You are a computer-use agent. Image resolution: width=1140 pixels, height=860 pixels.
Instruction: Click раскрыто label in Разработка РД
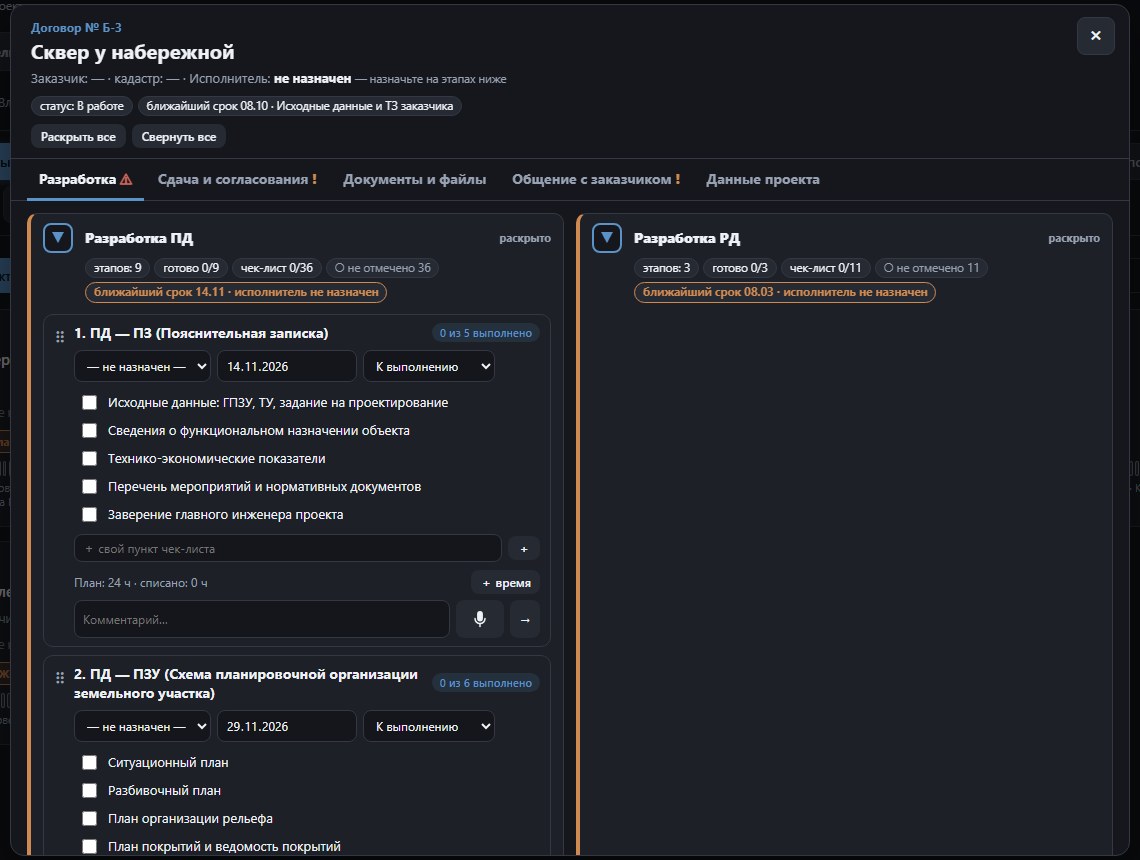1074,238
